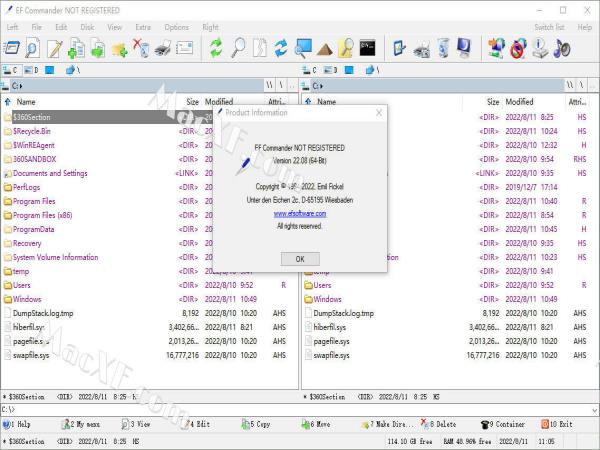Click the copy files green-plus toolbar icon
Viewport: 600px width, 450px height.
click(x=76, y=49)
